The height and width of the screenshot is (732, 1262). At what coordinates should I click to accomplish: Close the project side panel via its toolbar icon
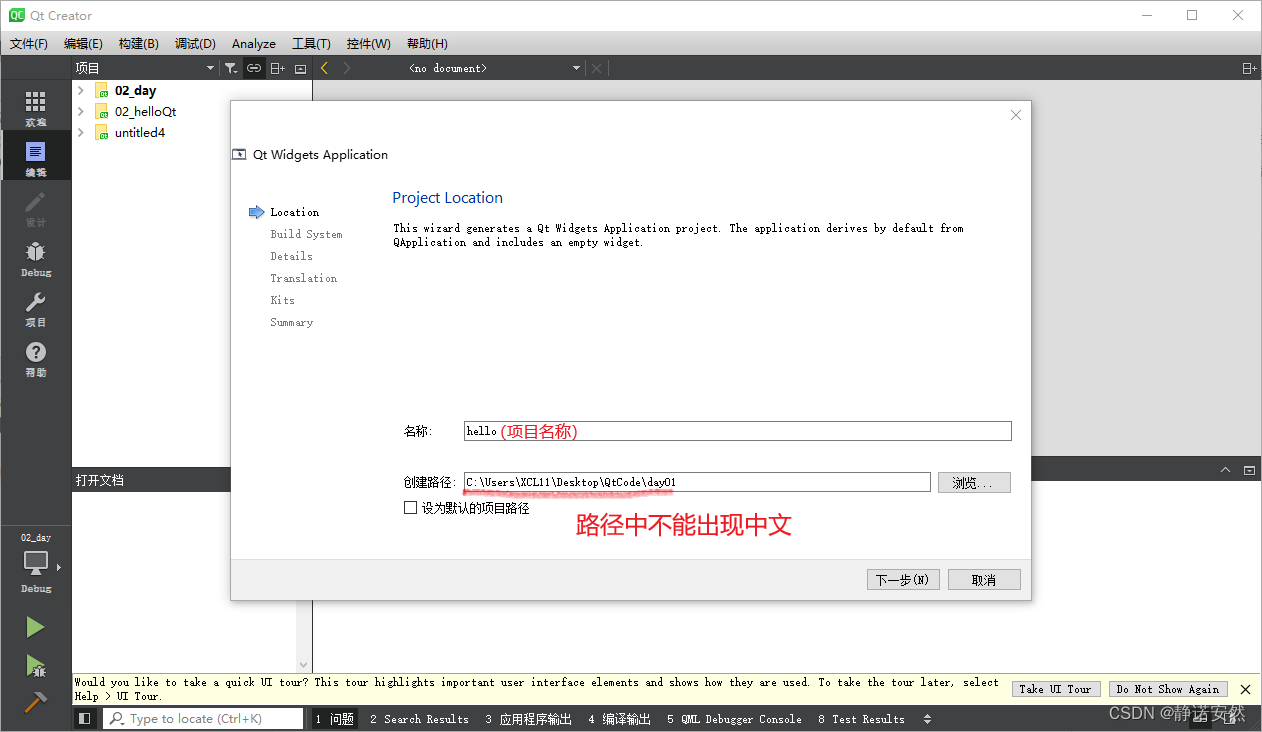click(300, 68)
